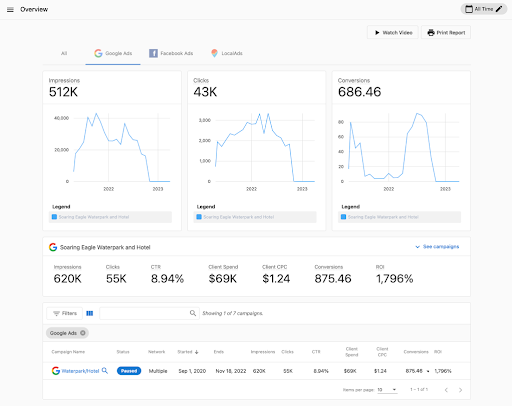512x406 pixels.
Task: Click the calendar icon in date selector
Action: pyautogui.click(x=469, y=9)
